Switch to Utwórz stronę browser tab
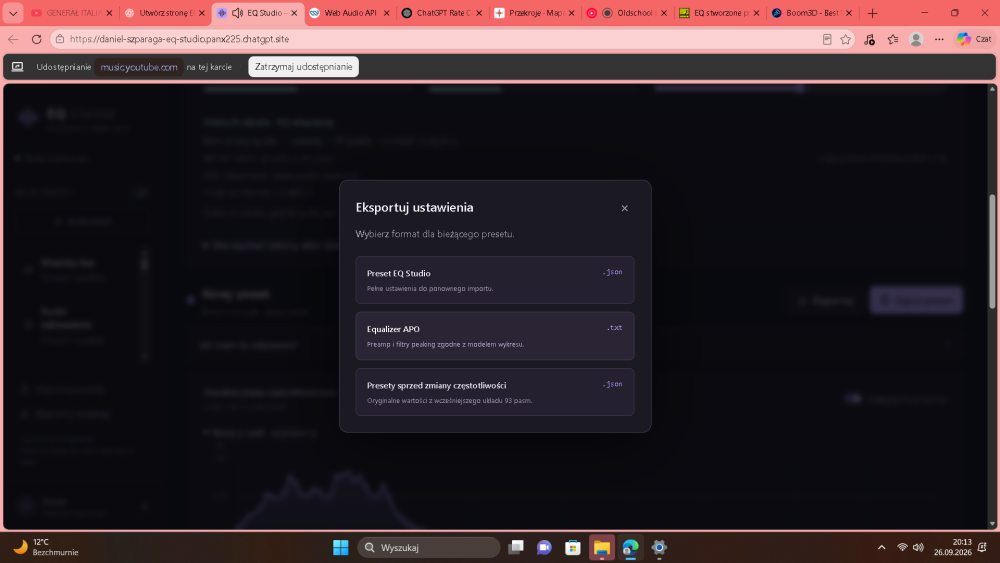This screenshot has height=563, width=1000. click(166, 13)
